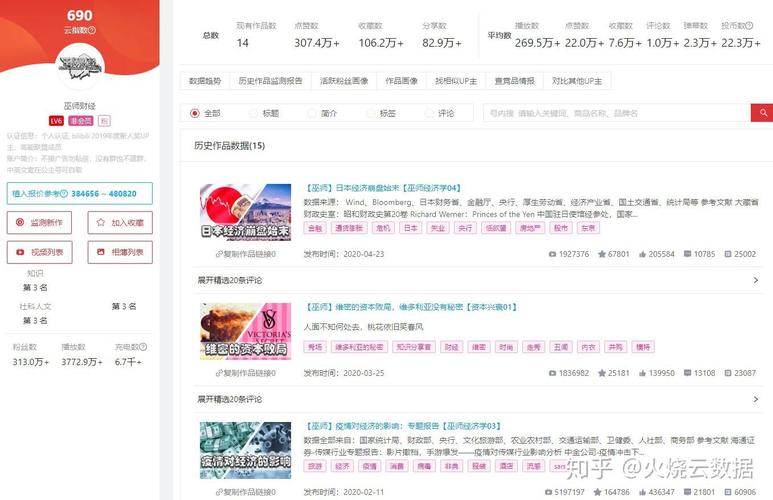
Task: Click the thumbs-up icon beside 205584
Action: click(x=642, y=254)
